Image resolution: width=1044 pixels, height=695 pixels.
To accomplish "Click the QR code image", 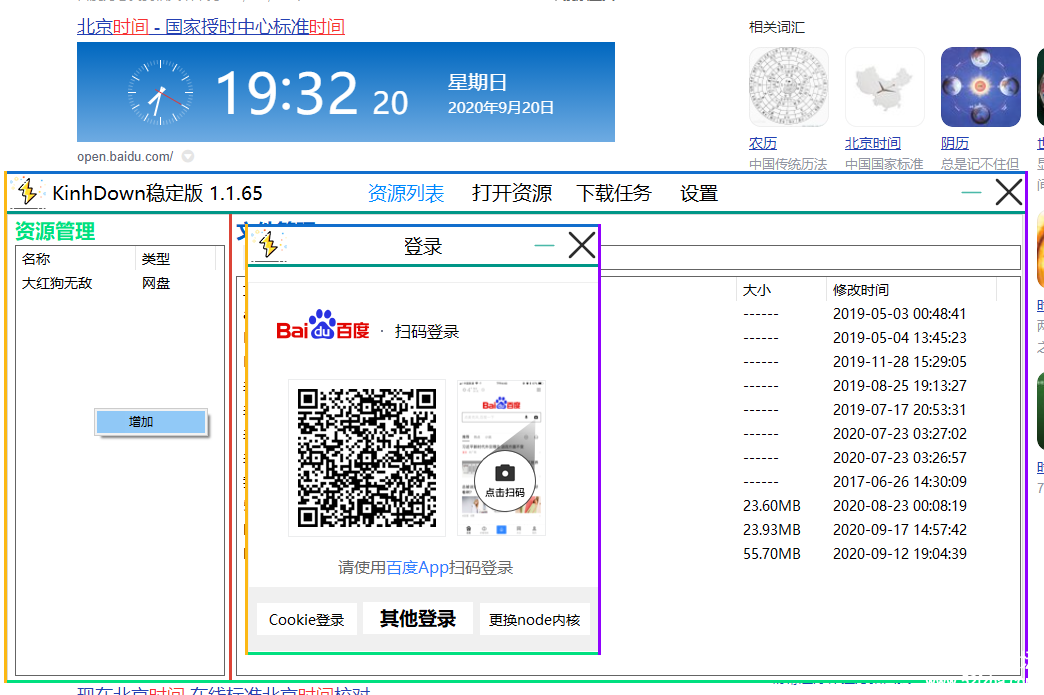I will coord(367,457).
